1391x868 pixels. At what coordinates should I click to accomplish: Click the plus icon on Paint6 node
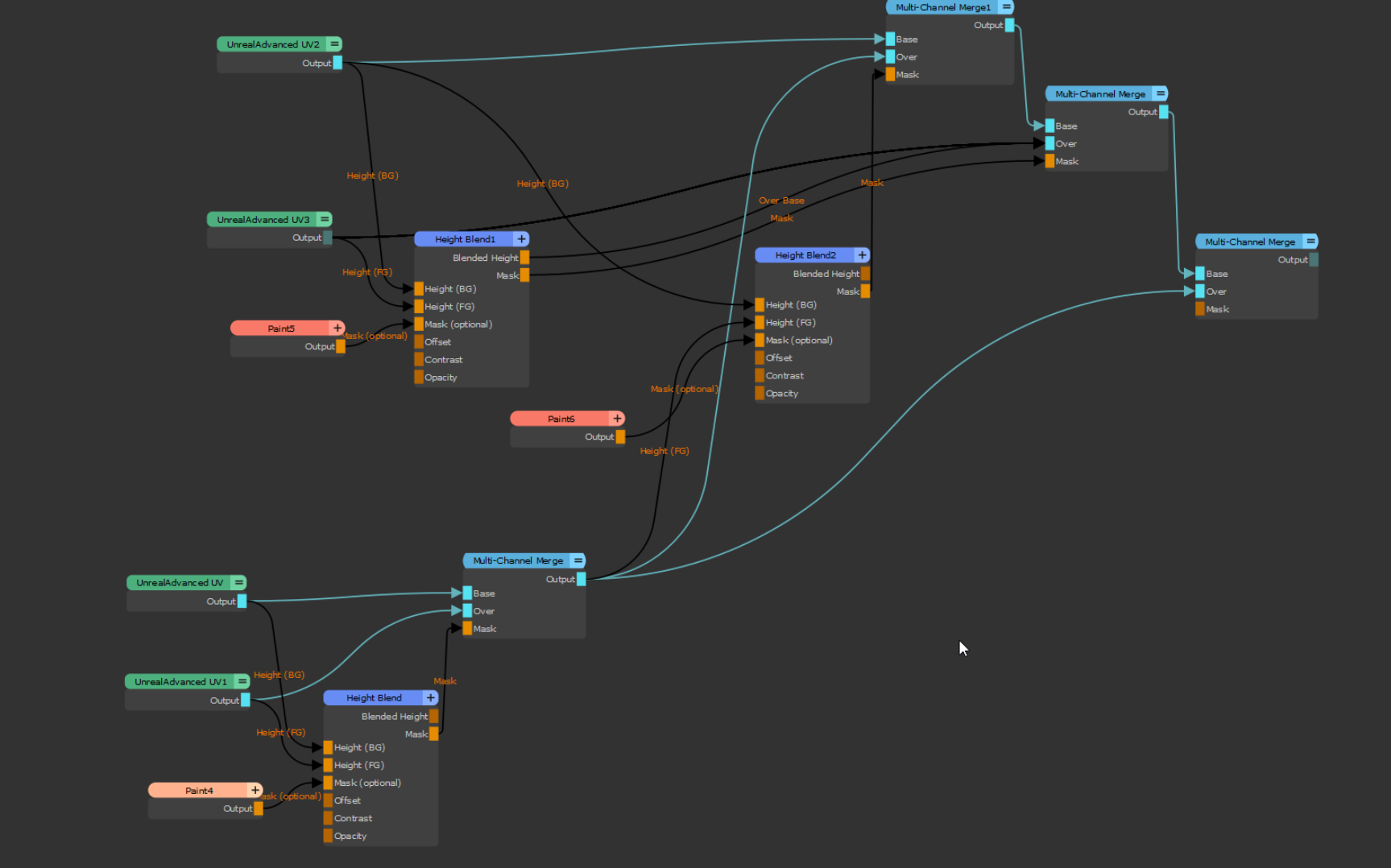(617, 419)
